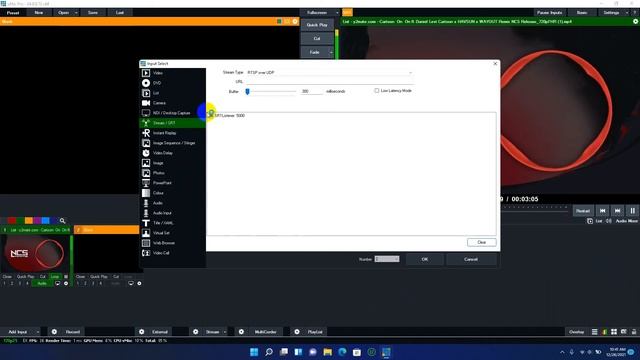Select Image Sequence / Stinger input

pyautogui.click(x=172, y=143)
